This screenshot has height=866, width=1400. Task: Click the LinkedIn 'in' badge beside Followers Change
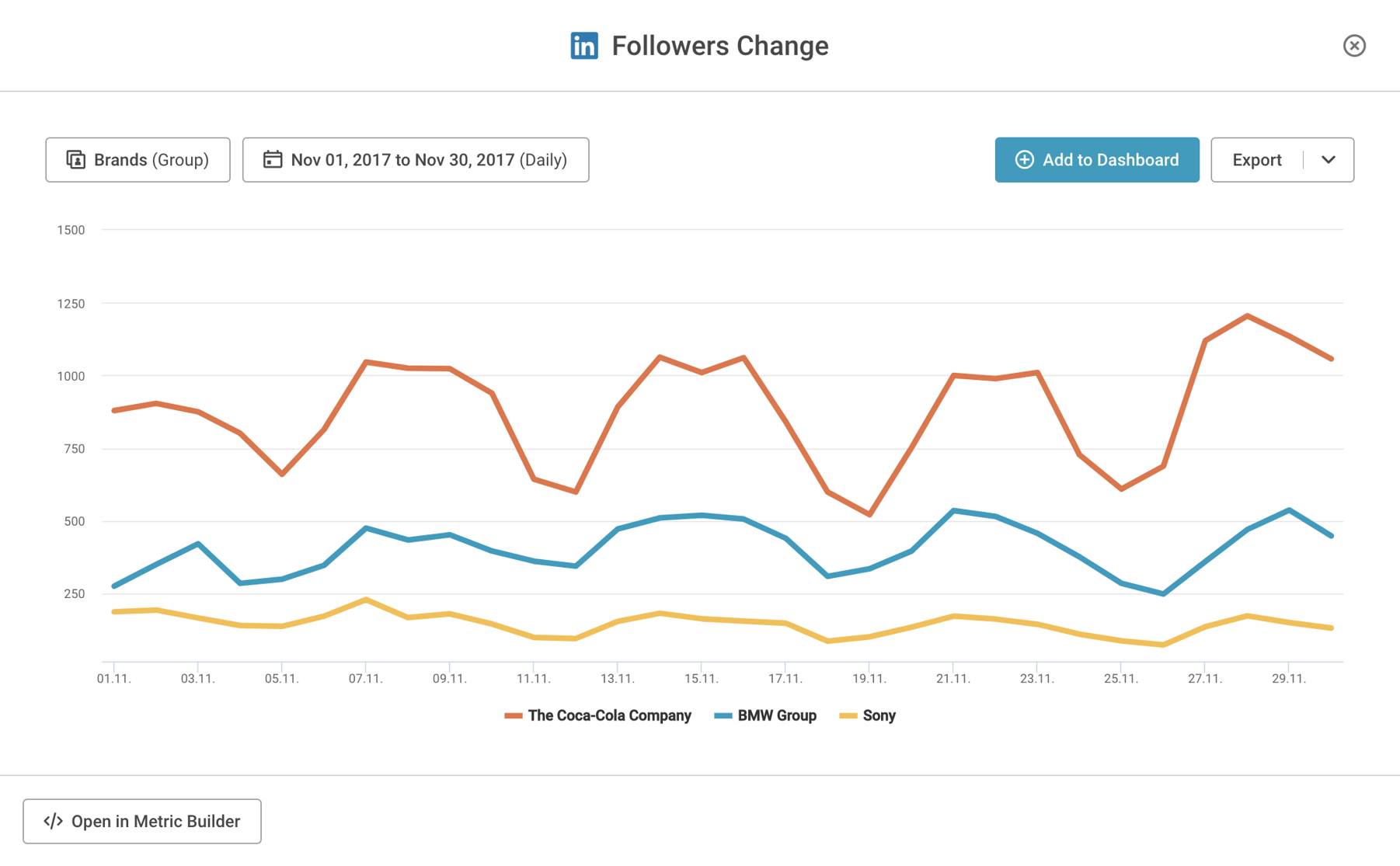point(584,46)
